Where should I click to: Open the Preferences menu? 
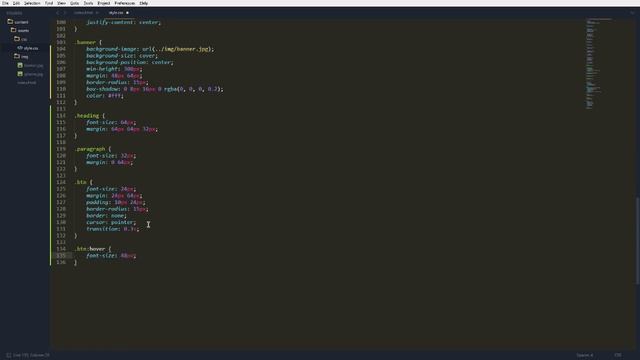[124, 3]
